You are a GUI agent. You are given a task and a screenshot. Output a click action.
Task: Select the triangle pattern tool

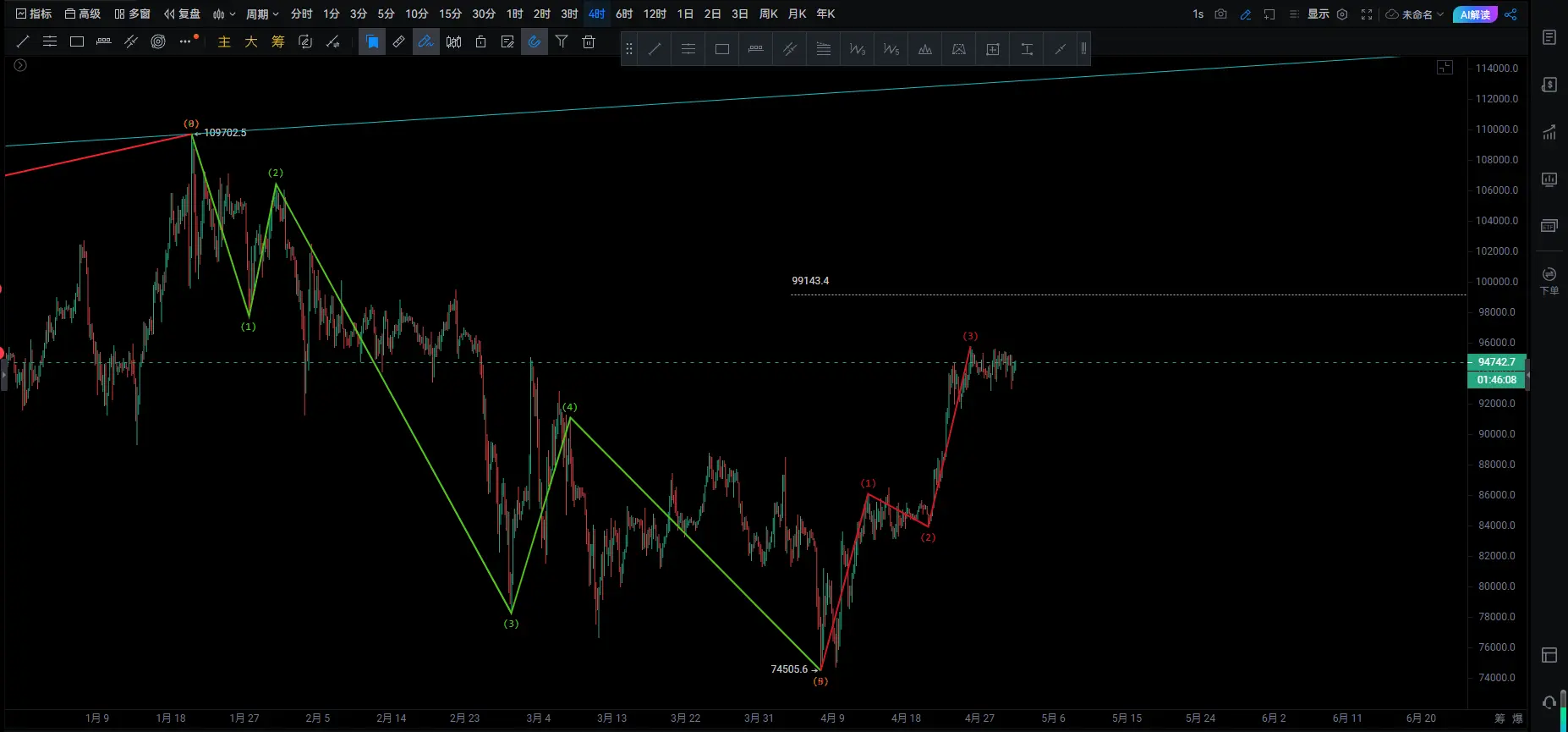coord(959,49)
